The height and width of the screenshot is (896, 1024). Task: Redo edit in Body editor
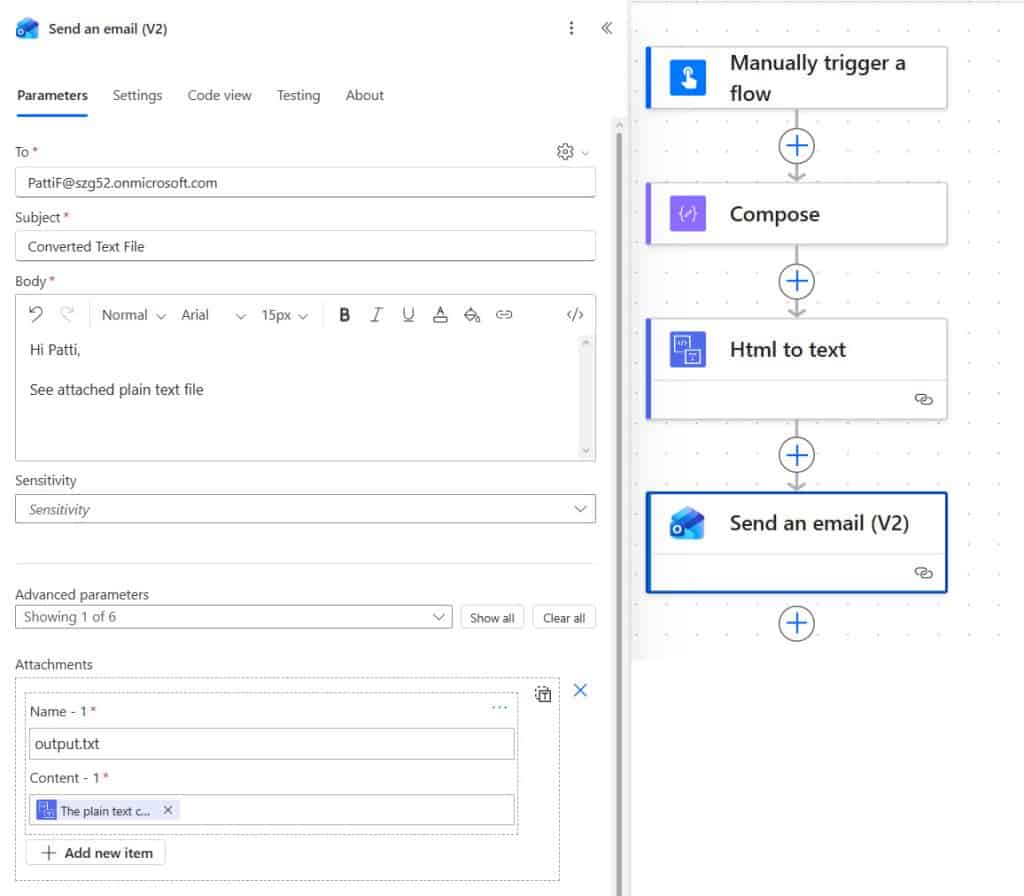(67, 315)
